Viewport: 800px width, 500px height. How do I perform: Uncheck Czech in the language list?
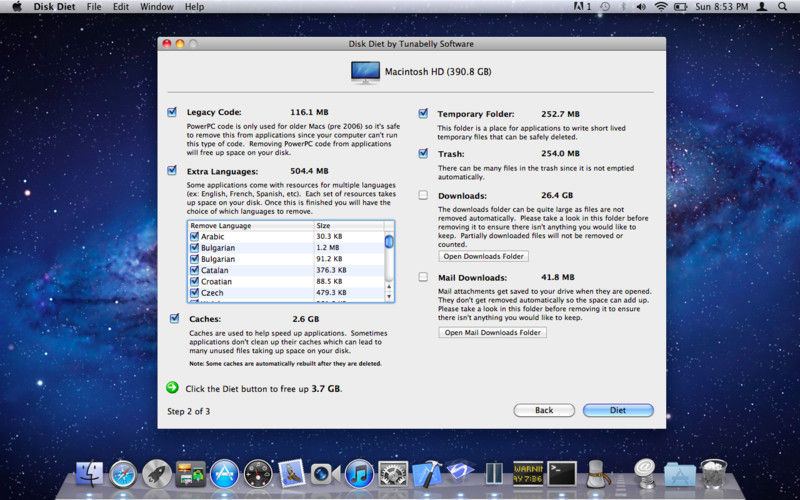(x=194, y=292)
